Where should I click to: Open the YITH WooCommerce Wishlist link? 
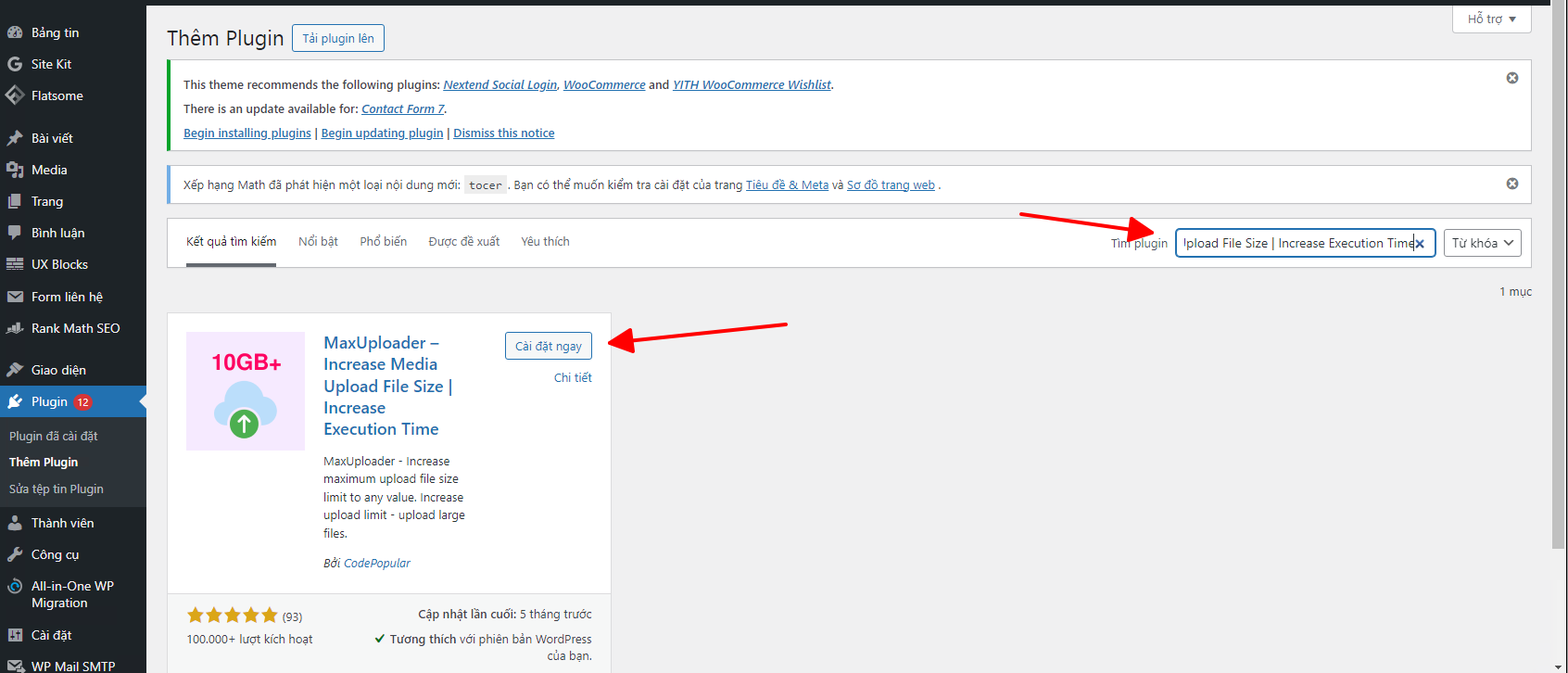(x=752, y=84)
